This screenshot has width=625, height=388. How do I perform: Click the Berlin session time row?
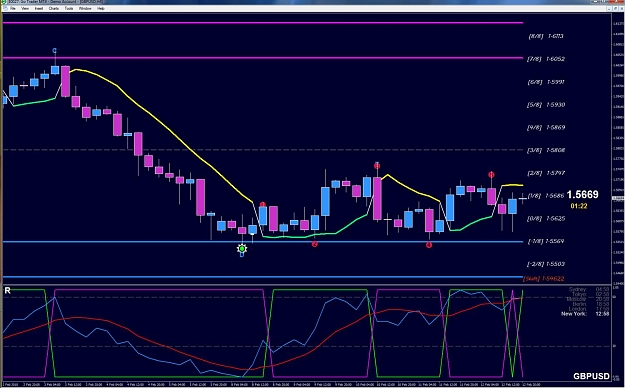(x=590, y=304)
